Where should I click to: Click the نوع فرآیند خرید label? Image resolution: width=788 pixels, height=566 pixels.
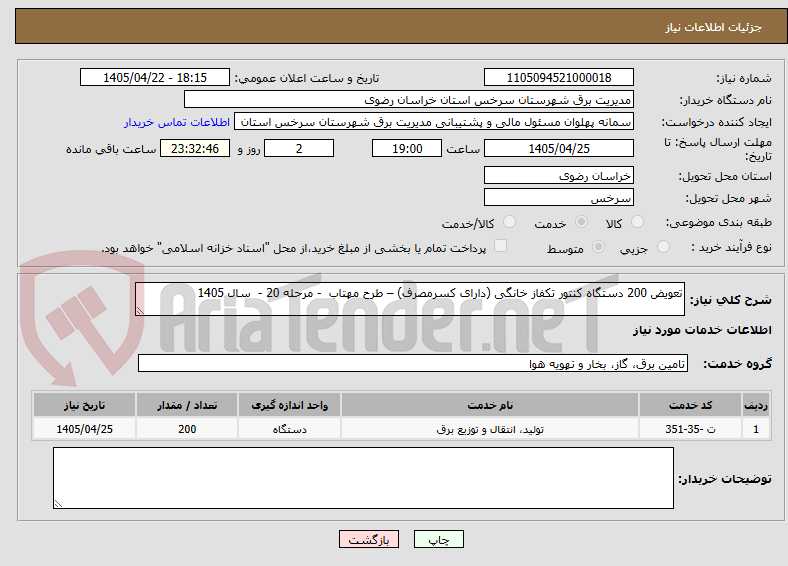732,247
